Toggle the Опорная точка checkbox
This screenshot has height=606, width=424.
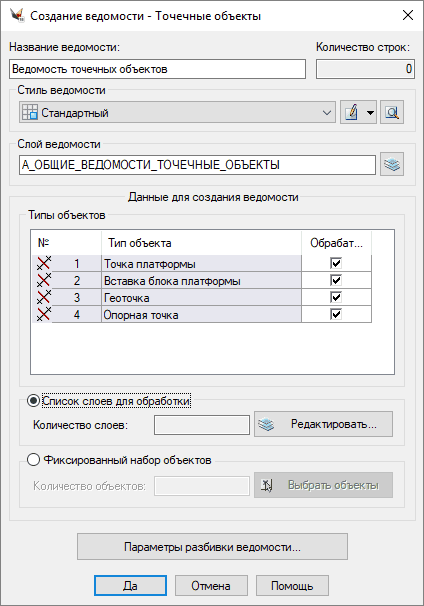pyautogui.click(x=336, y=314)
